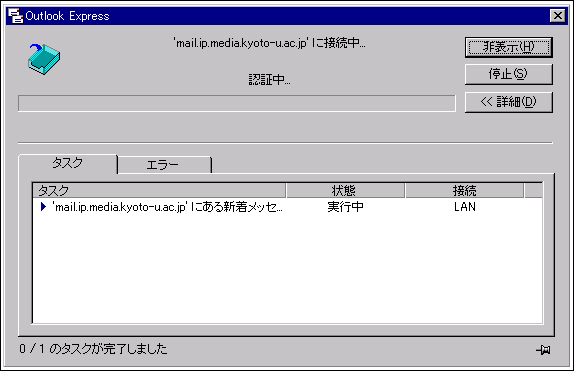Click the blue arrow beside the running task

point(44,207)
